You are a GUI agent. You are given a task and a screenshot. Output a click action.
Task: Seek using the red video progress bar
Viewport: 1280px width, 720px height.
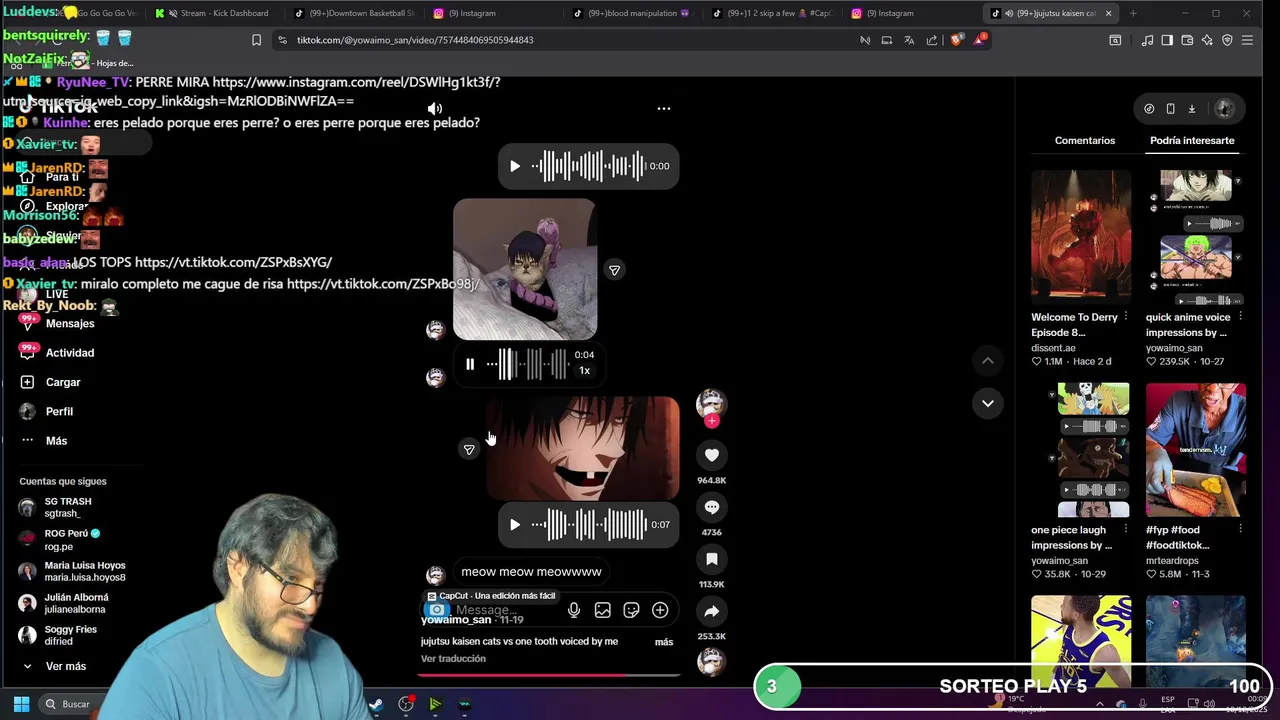[x=549, y=675]
